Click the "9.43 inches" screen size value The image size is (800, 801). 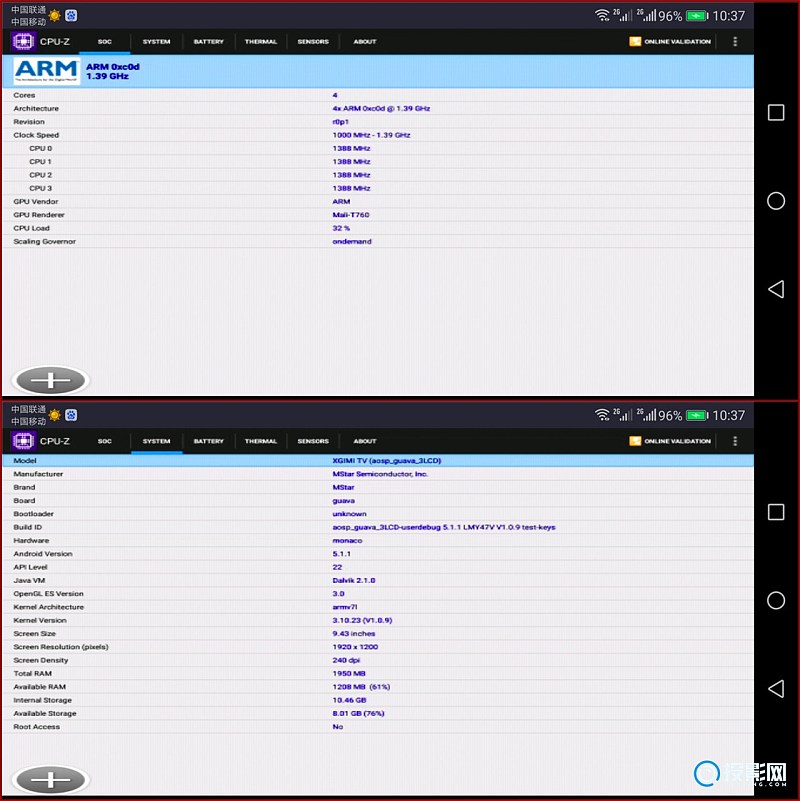354,633
